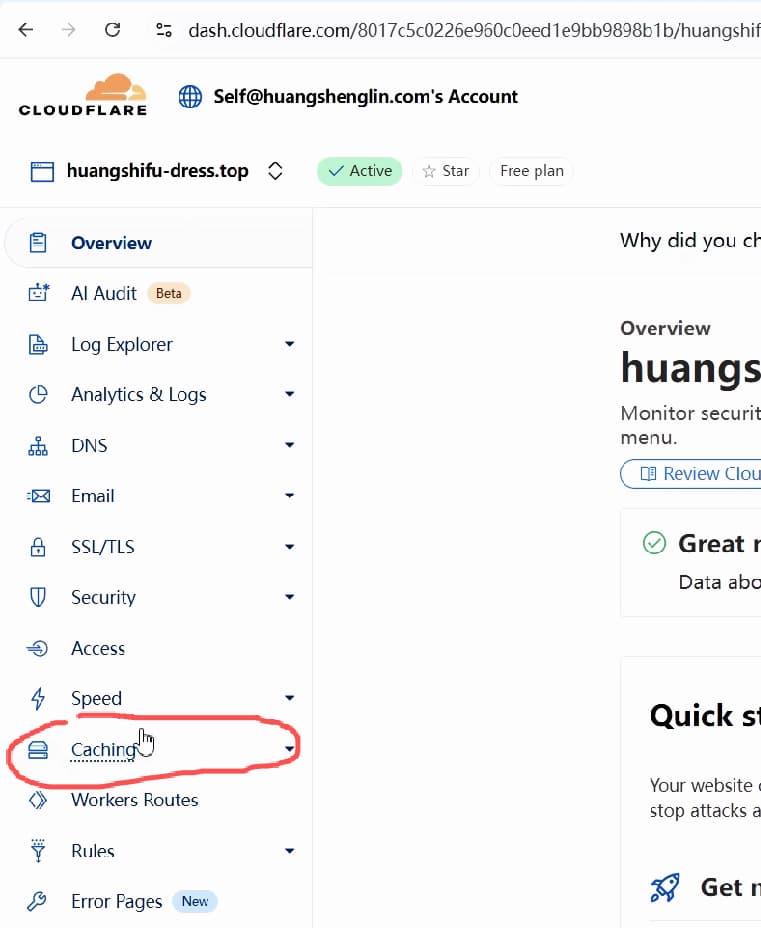Click the Free plan badge
Screen dimensions: 761x928
pyautogui.click(x=531, y=171)
